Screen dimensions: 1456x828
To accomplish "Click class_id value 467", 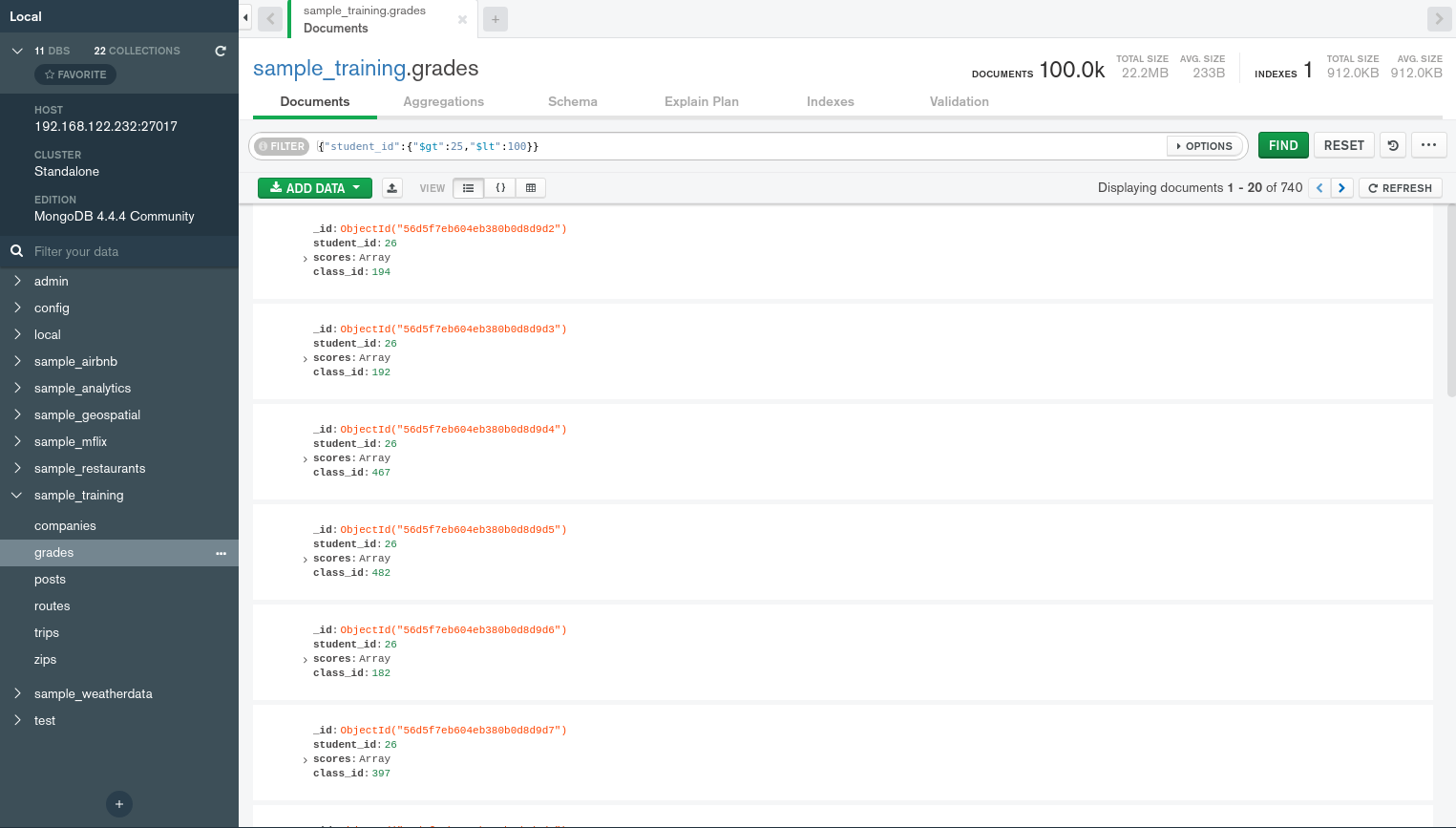I will point(381,473).
